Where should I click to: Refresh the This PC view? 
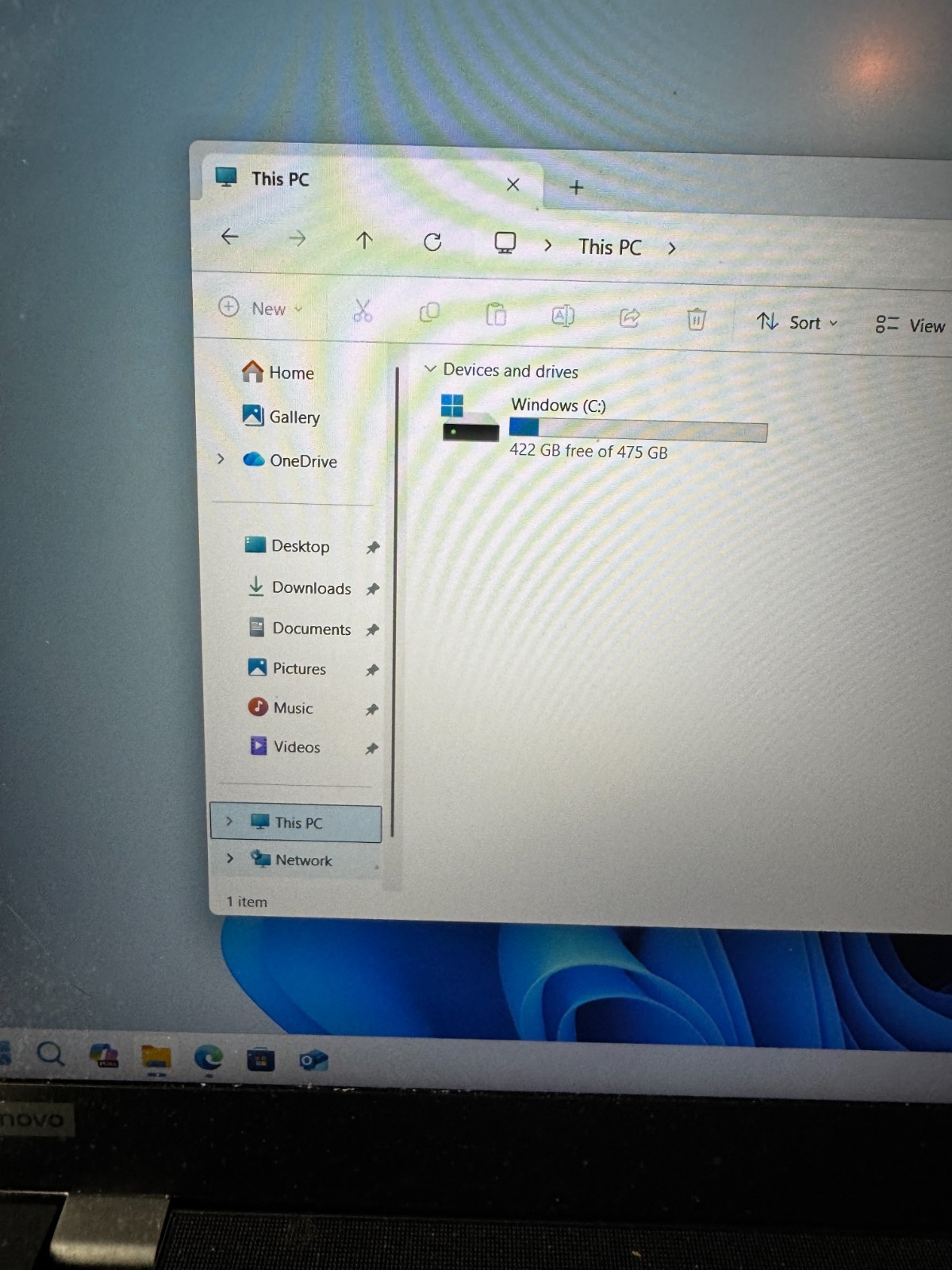tap(432, 242)
